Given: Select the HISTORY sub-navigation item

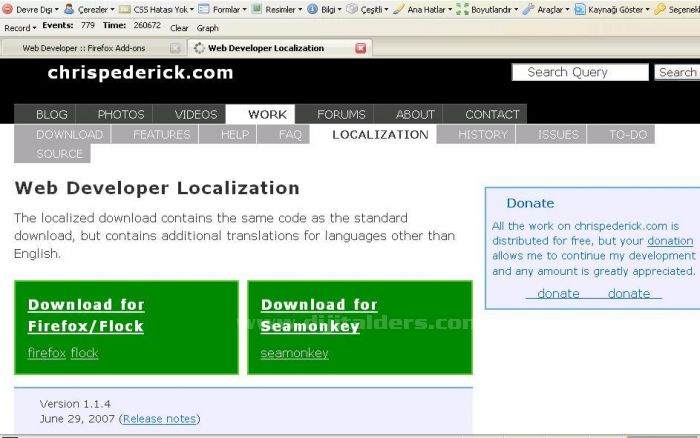Looking at the screenshot, I should tap(482, 134).
